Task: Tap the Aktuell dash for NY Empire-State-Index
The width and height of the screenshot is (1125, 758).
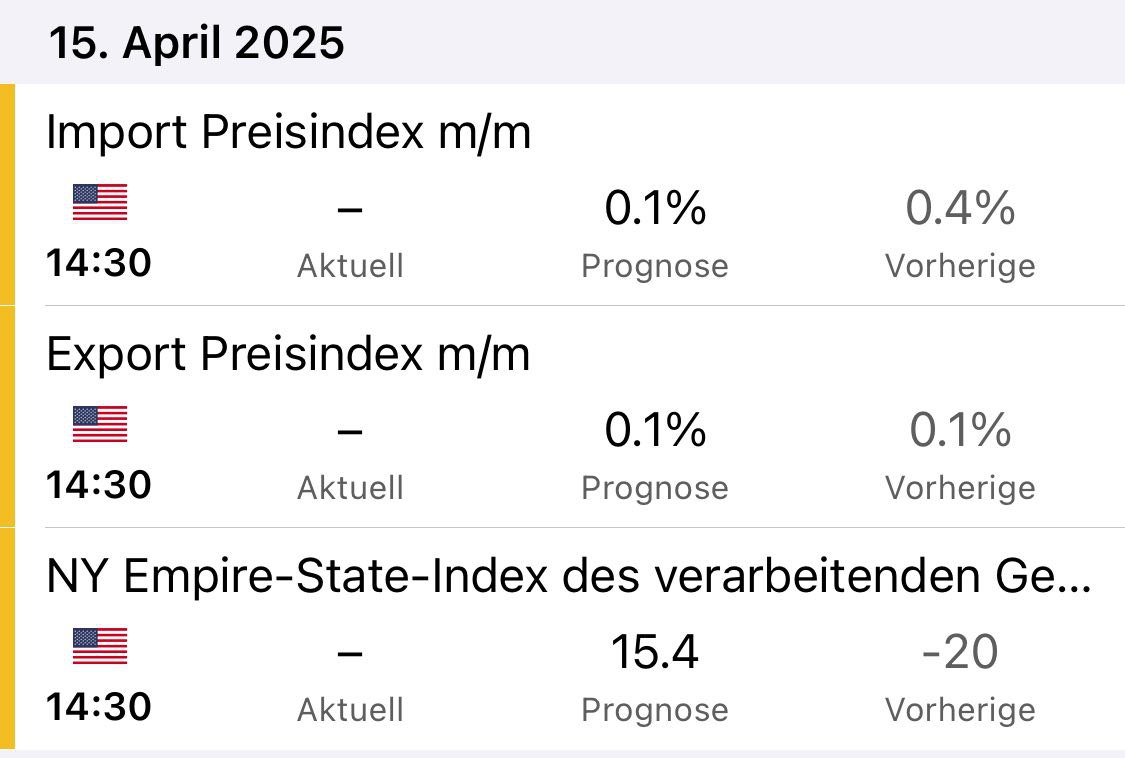Action: pos(350,654)
